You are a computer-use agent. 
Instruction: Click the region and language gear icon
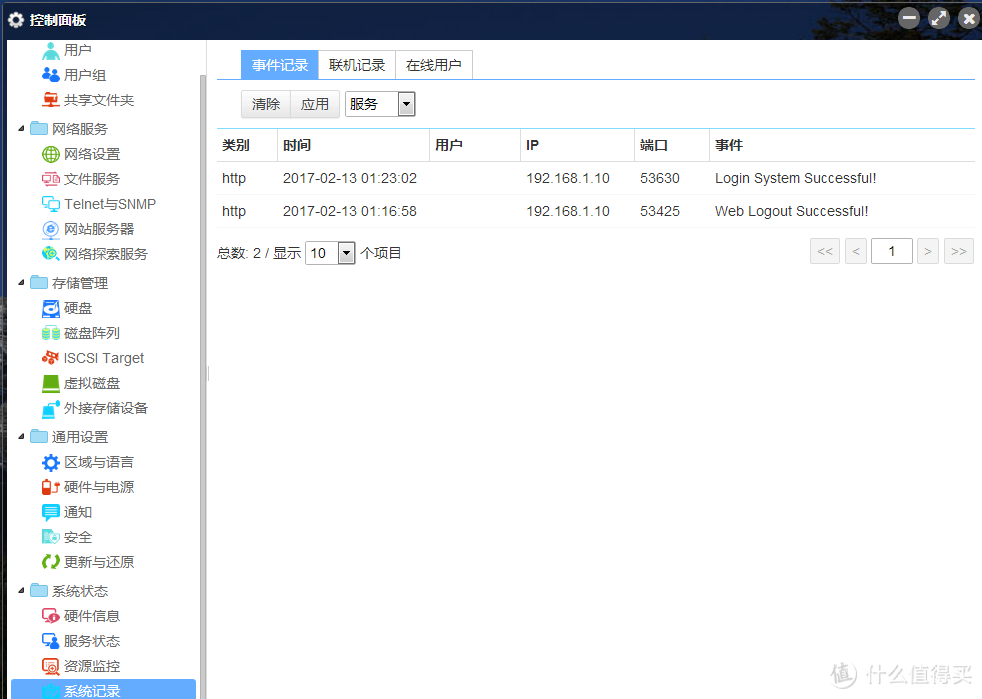[51, 462]
